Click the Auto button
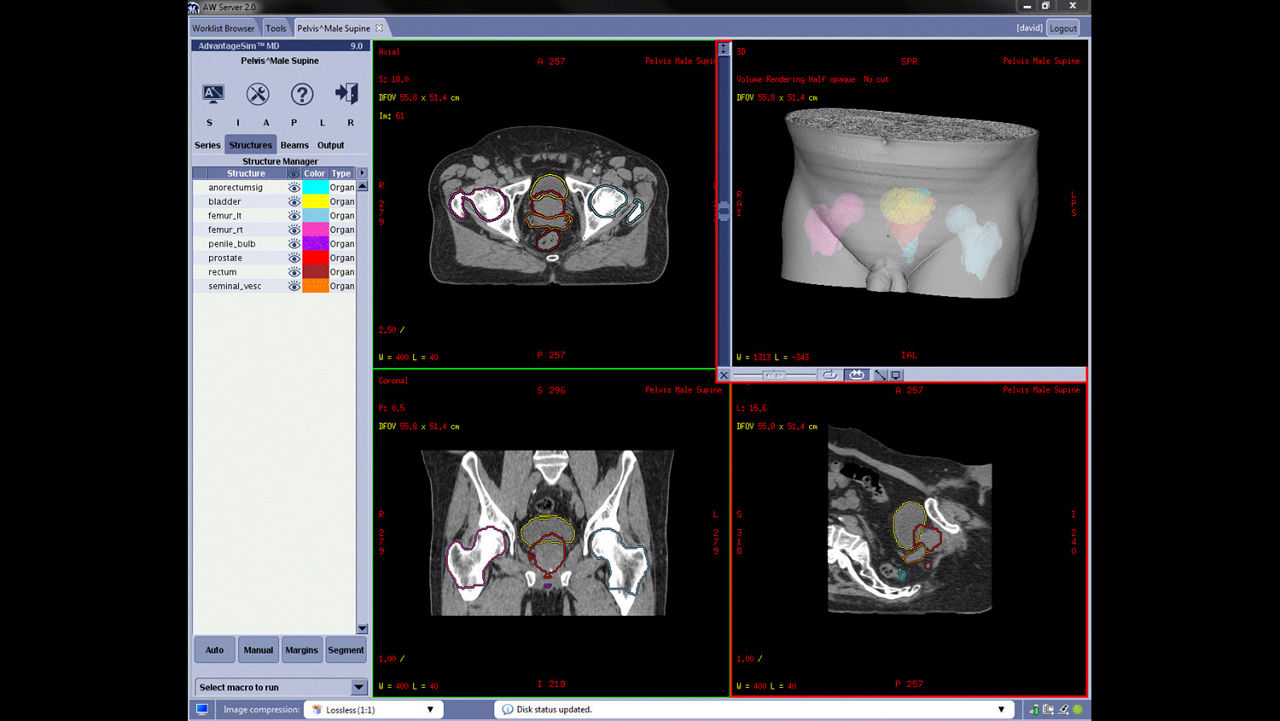Image resolution: width=1280 pixels, height=721 pixels. click(x=215, y=650)
